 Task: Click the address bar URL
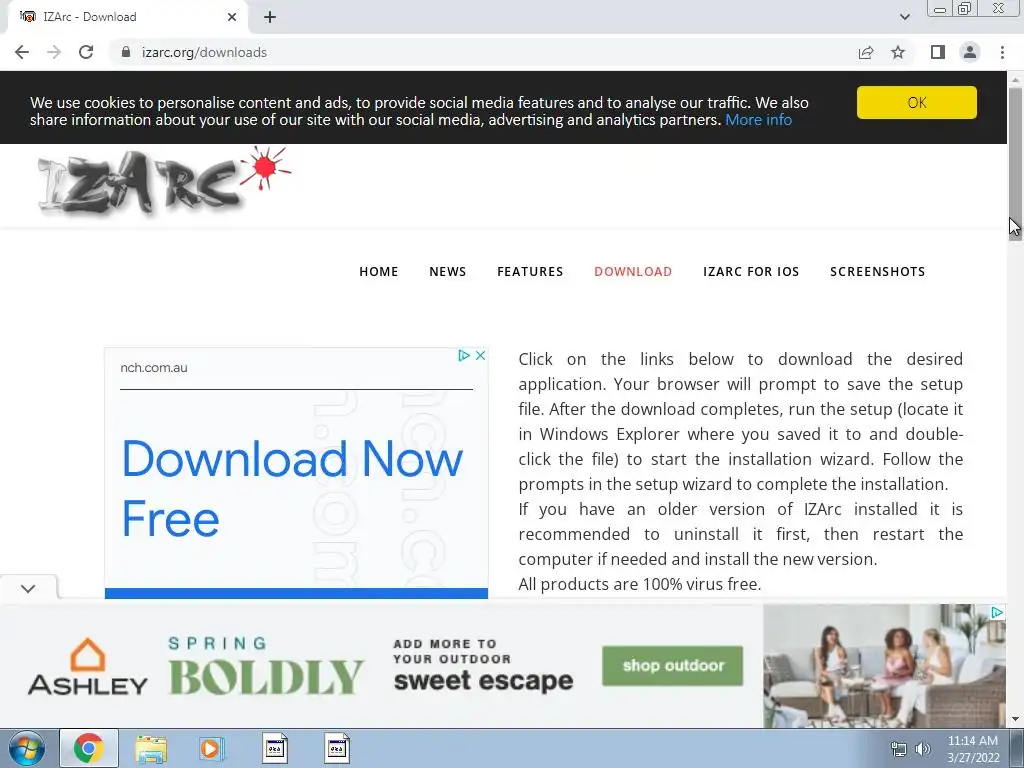pos(204,52)
